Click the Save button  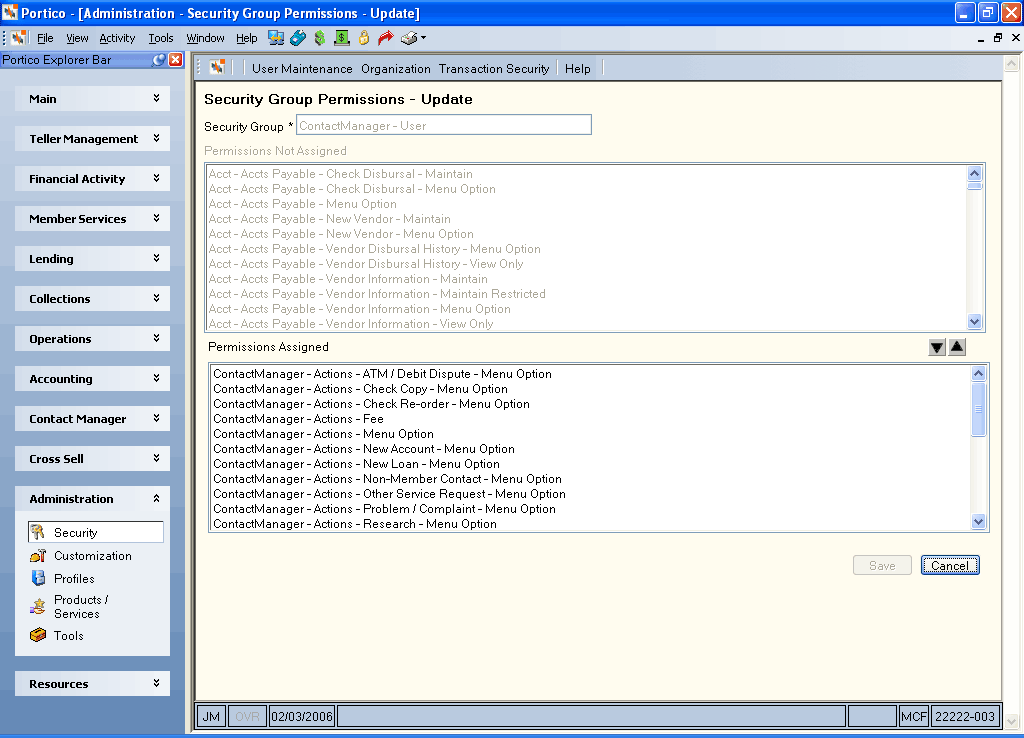click(882, 566)
